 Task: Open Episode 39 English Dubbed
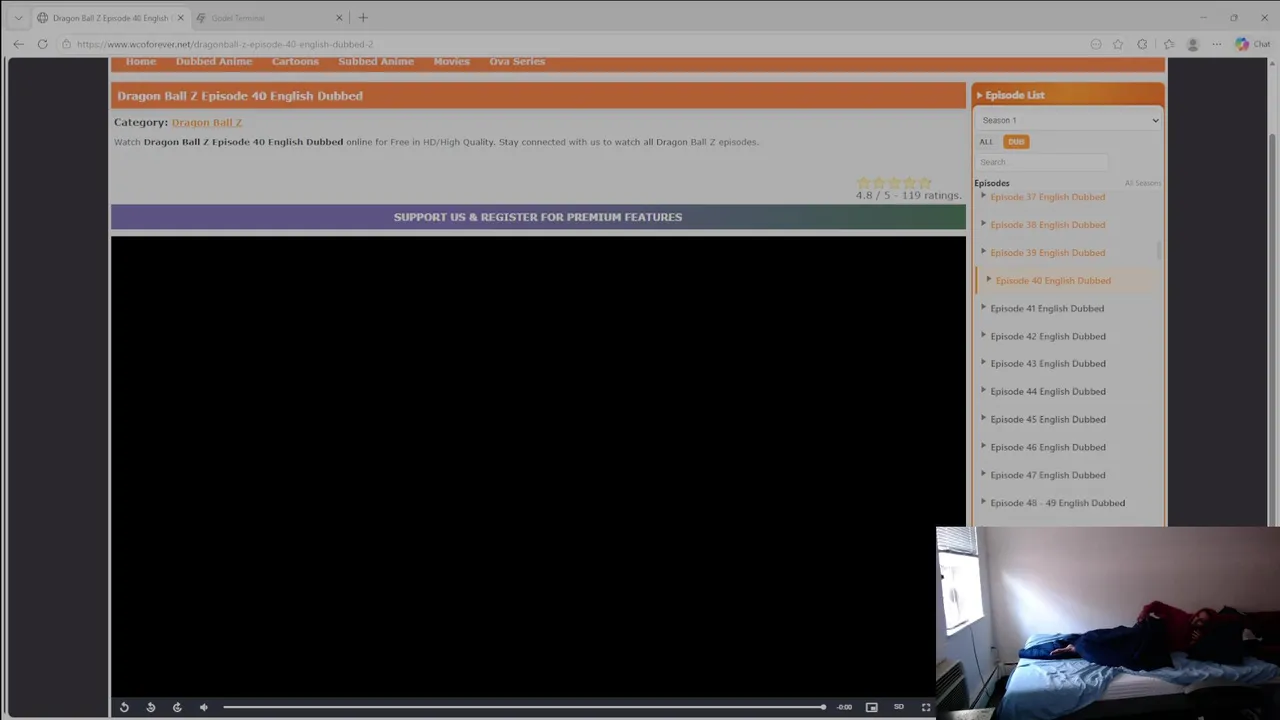click(1047, 253)
